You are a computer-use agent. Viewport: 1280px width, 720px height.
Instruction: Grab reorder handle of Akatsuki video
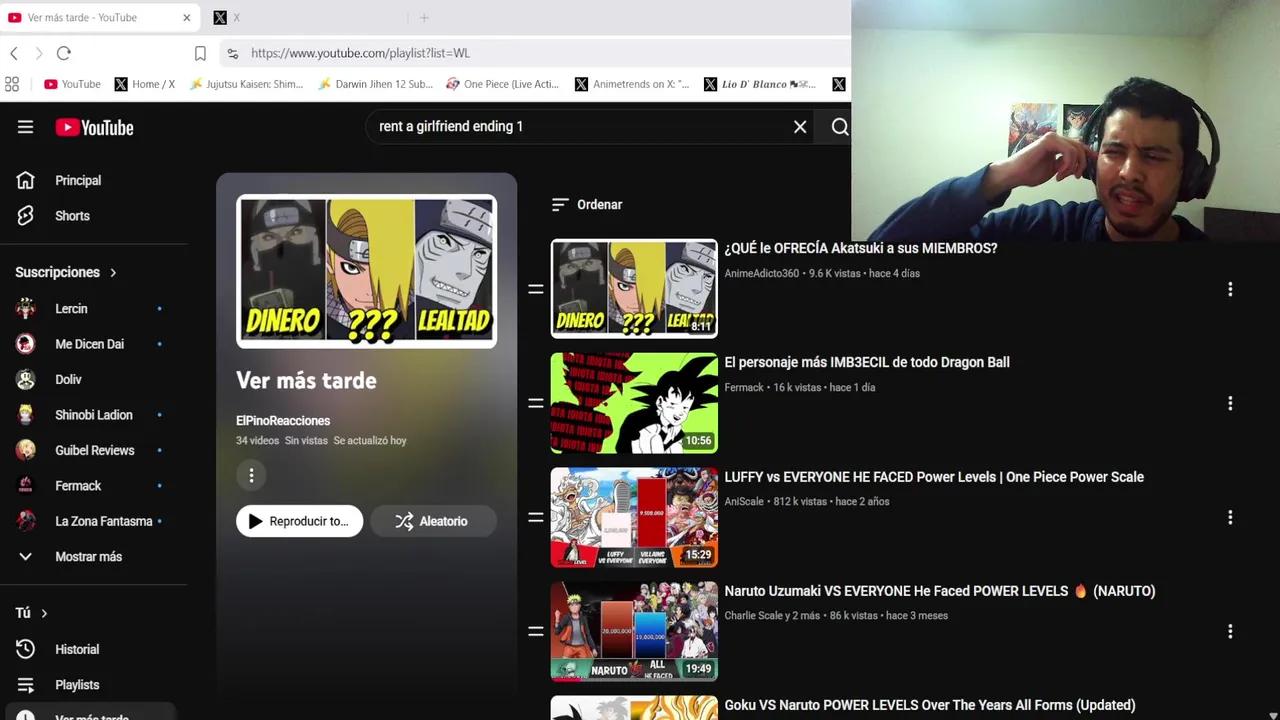pyautogui.click(x=536, y=289)
